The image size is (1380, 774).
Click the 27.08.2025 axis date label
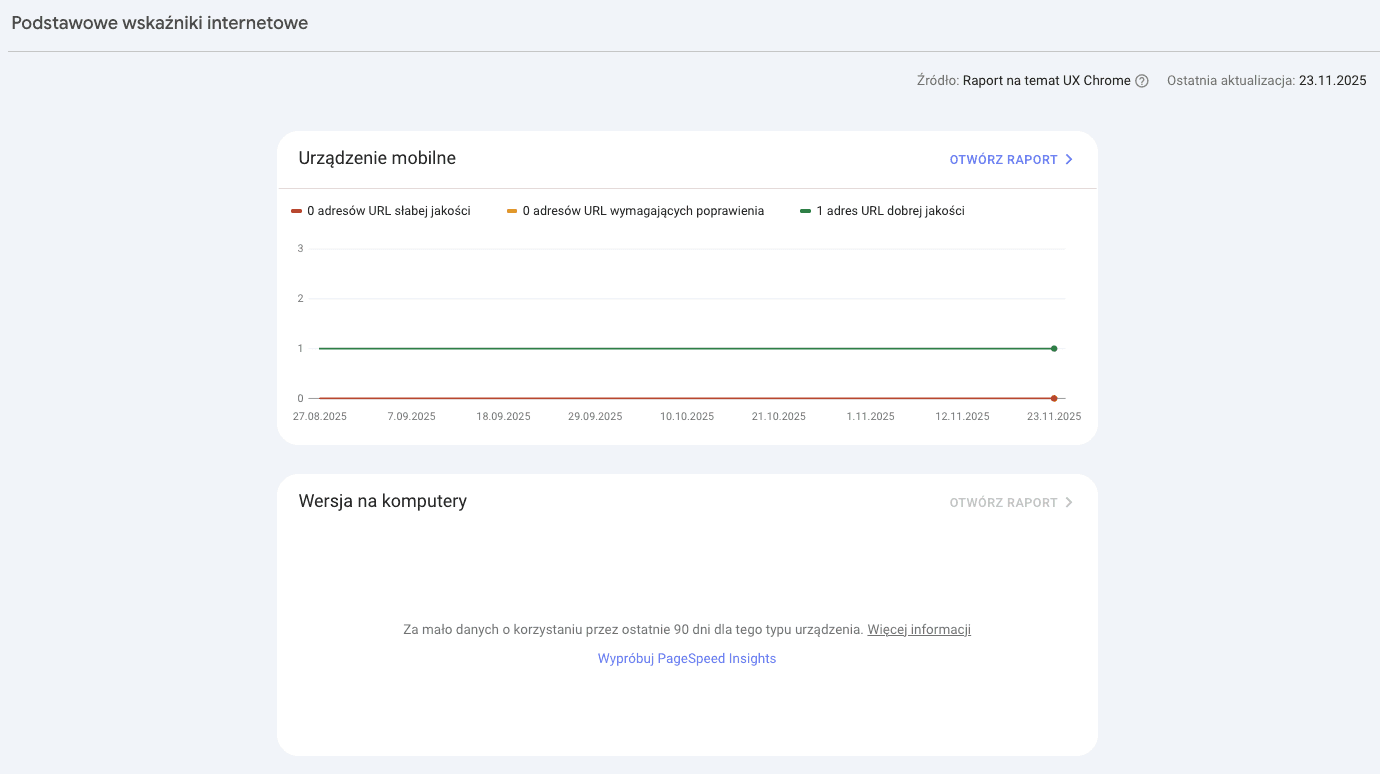click(320, 417)
